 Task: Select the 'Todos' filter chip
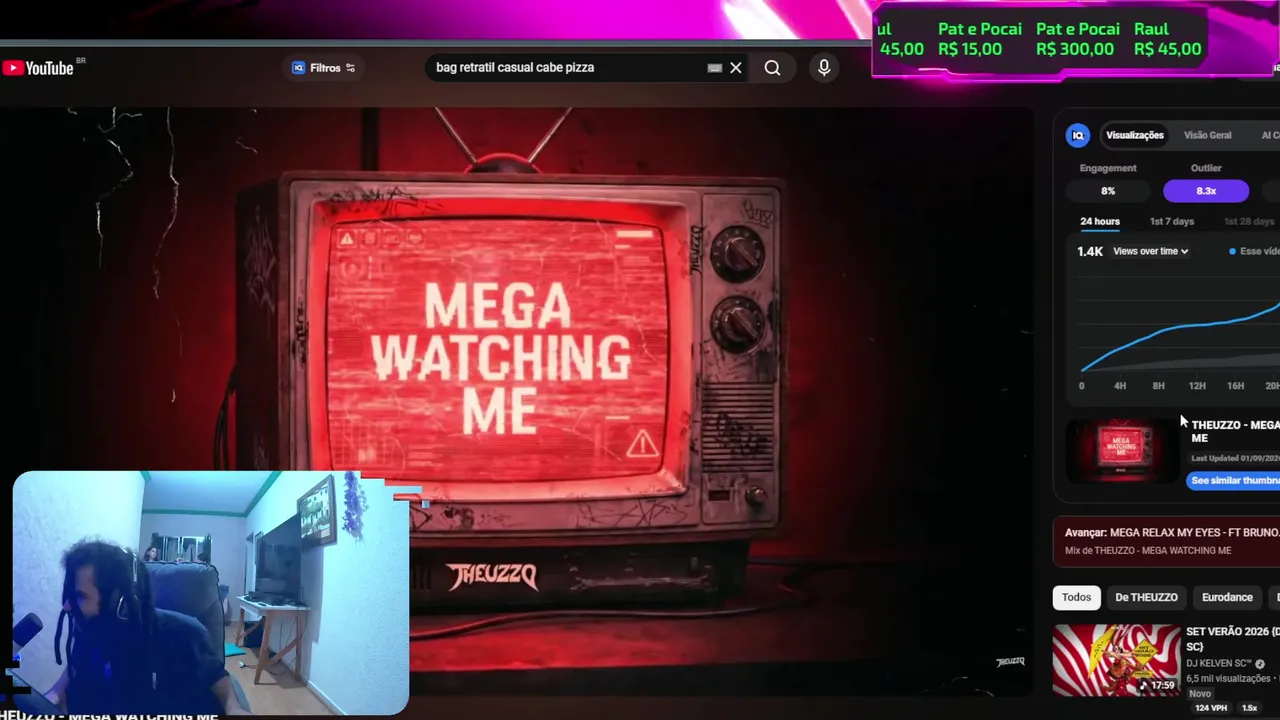point(1076,597)
